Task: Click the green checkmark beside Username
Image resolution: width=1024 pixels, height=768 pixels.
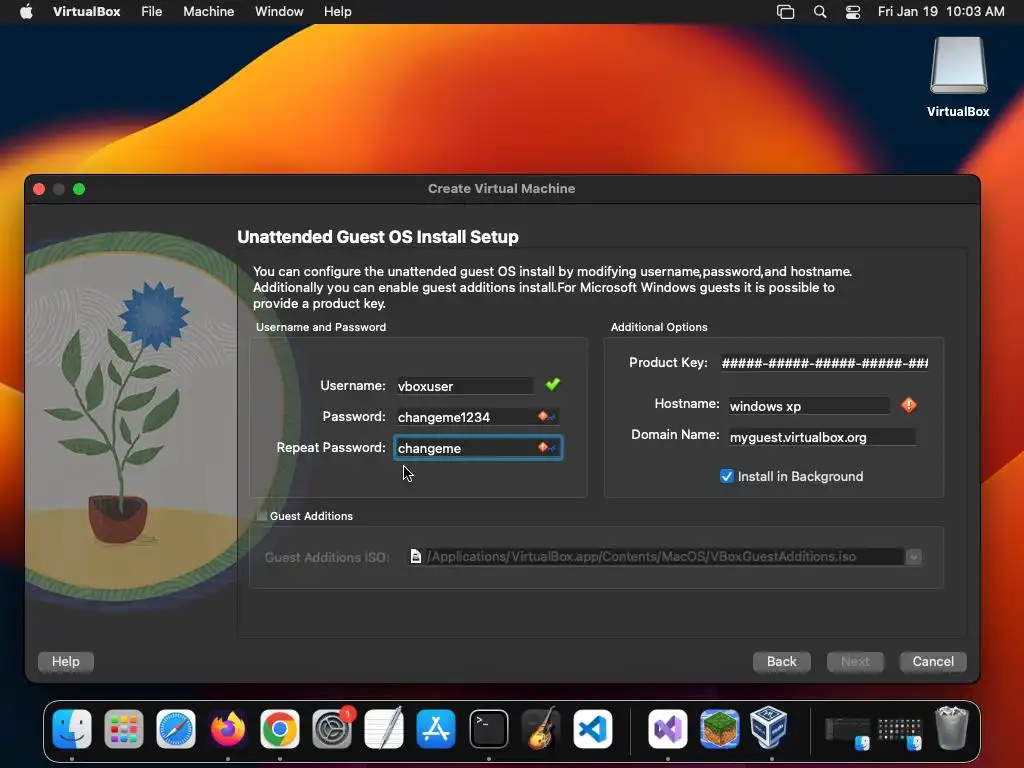Action: tap(552, 385)
